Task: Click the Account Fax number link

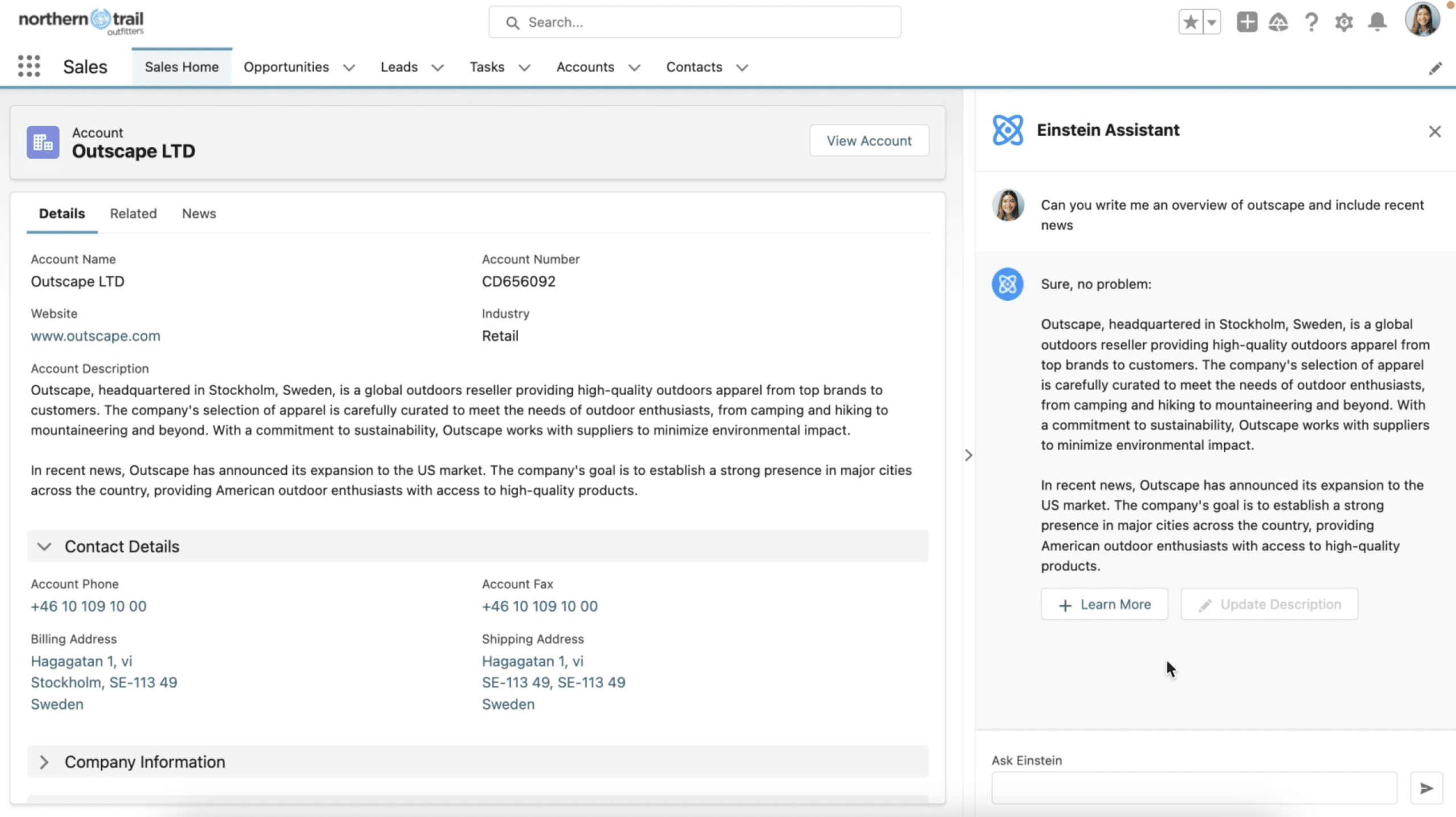Action: point(539,606)
